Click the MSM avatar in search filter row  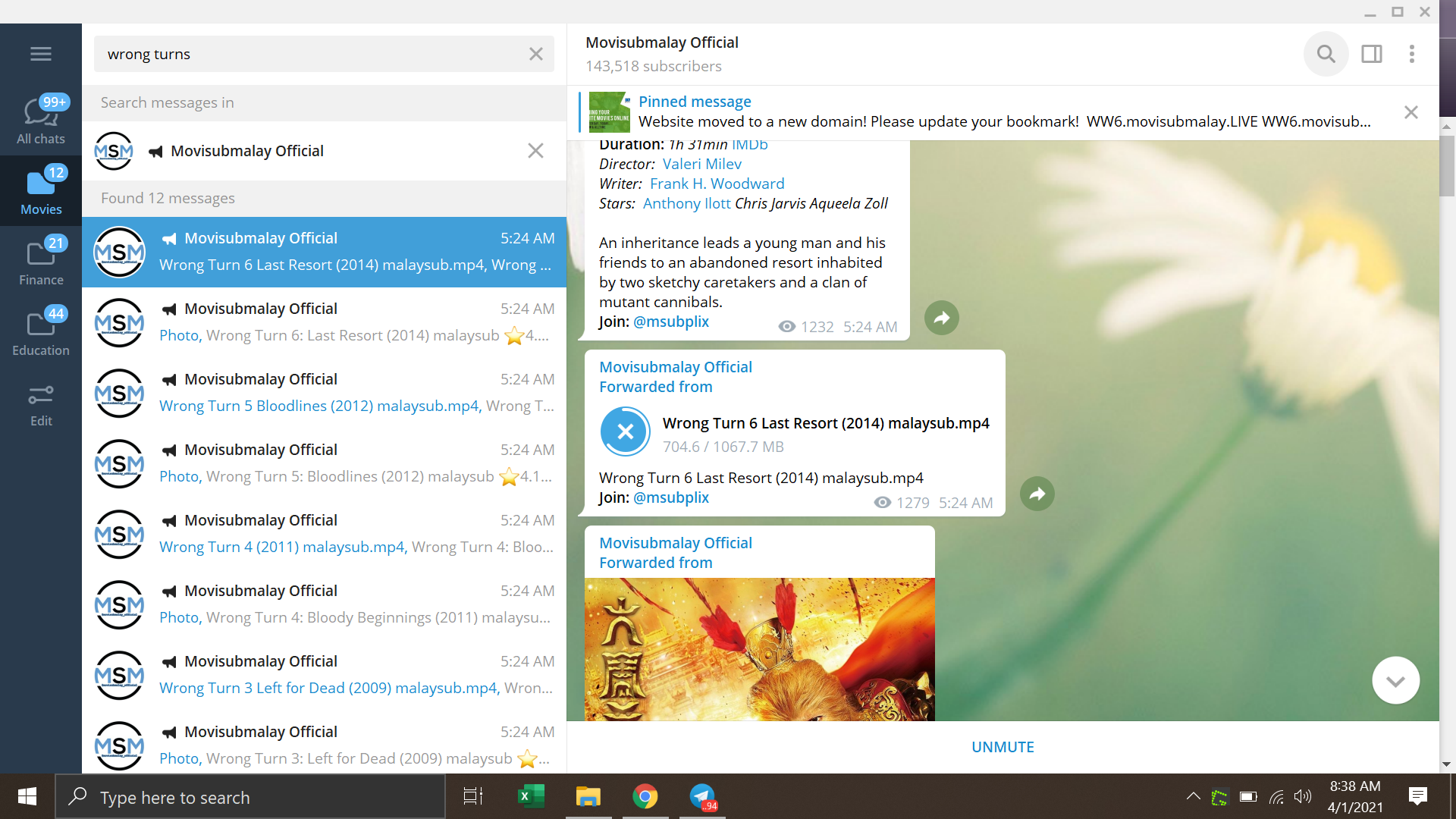(114, 151)
